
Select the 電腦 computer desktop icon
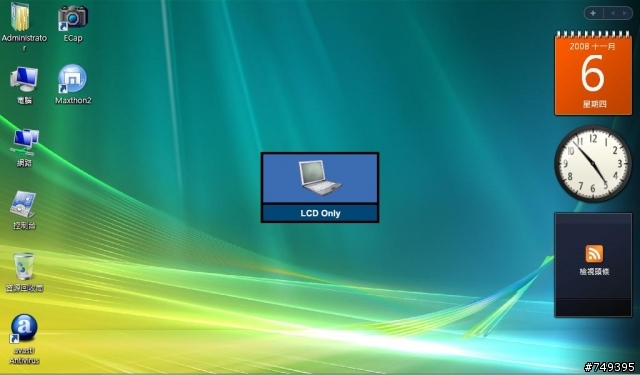(x=24, y=79)
